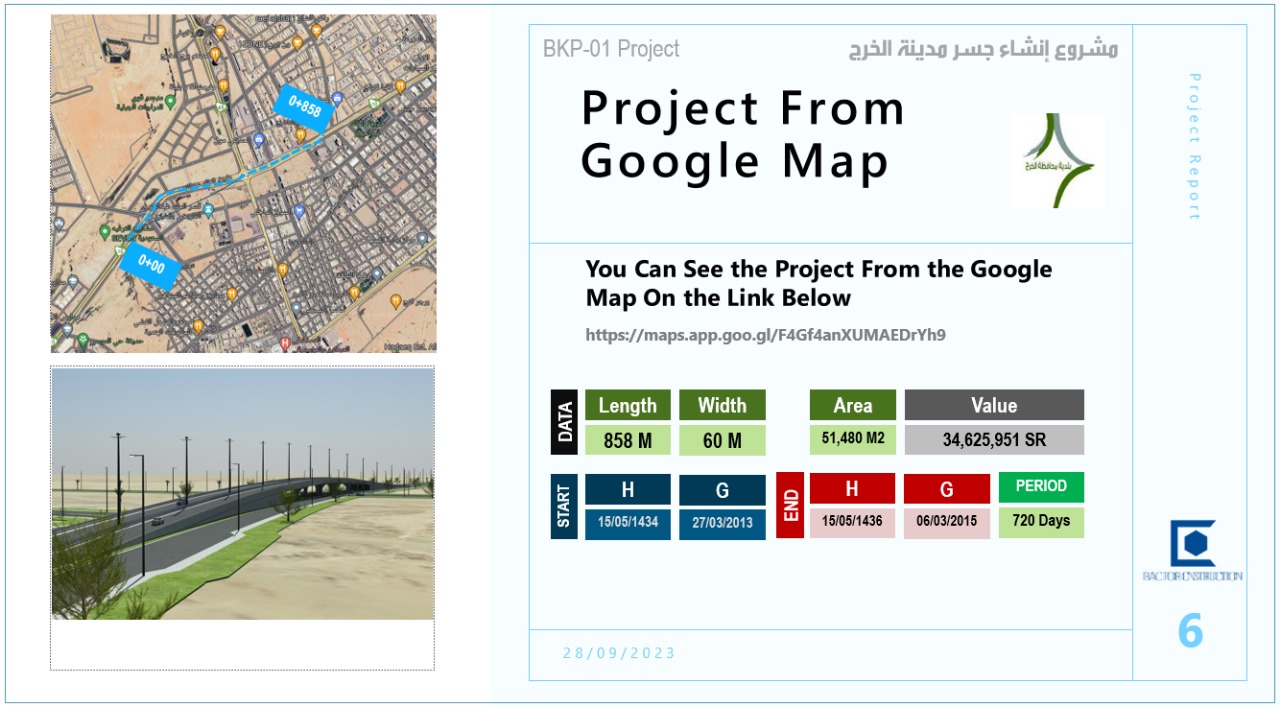This screenshot has height=707, width=1280.
Task: Click the BKP-01 Project header text
Action: click(x=611, y=49)
